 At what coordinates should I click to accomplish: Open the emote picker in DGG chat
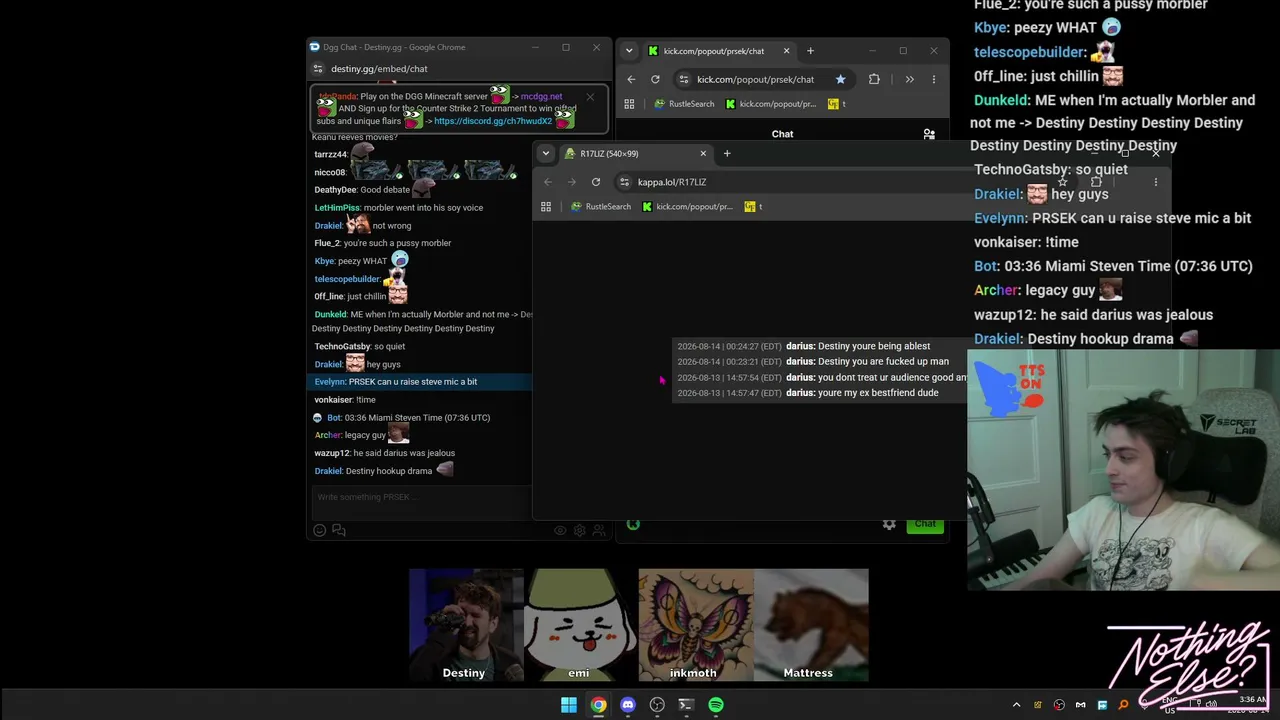coord(320,530)
